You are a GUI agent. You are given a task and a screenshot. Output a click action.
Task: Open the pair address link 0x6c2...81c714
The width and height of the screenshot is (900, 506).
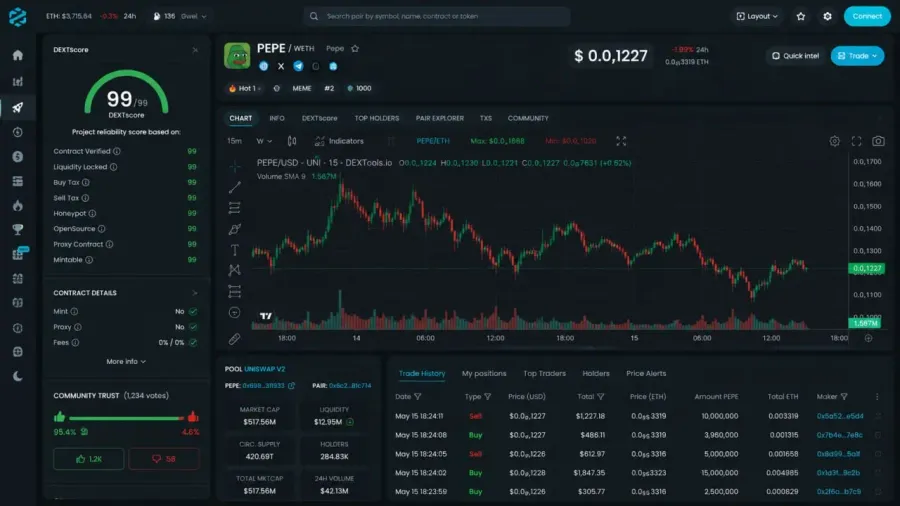coord(350,386)
